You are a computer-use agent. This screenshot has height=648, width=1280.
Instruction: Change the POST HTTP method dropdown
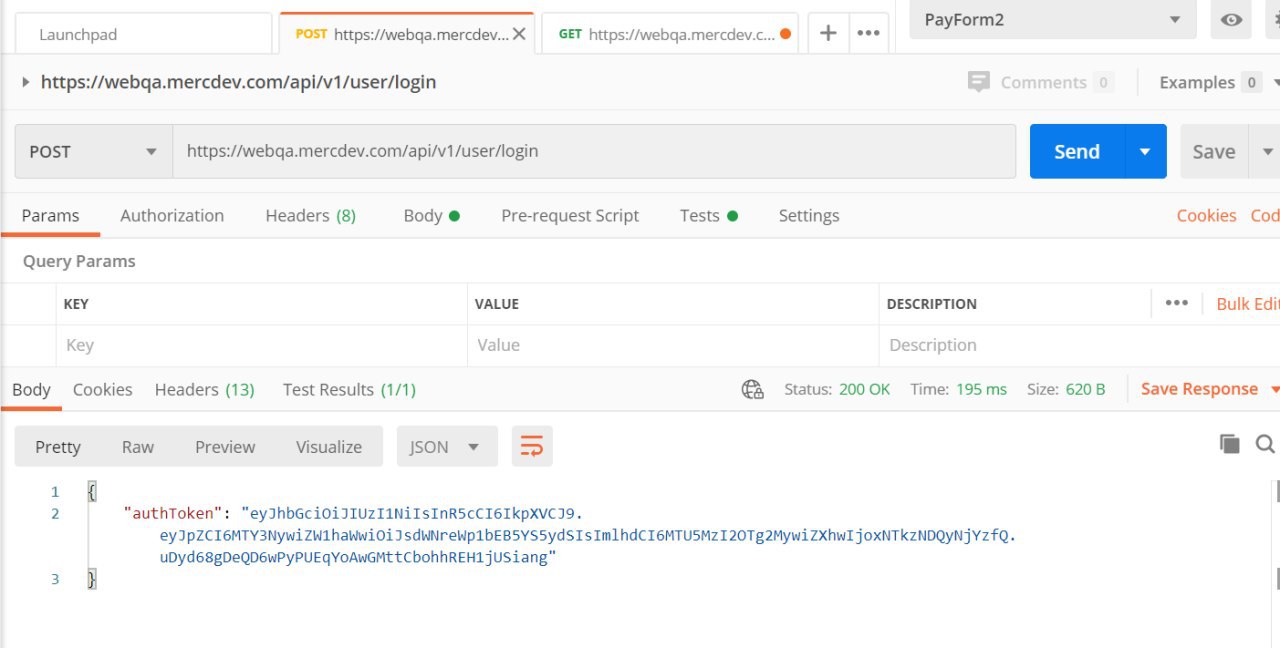click(x=94, y=151)
